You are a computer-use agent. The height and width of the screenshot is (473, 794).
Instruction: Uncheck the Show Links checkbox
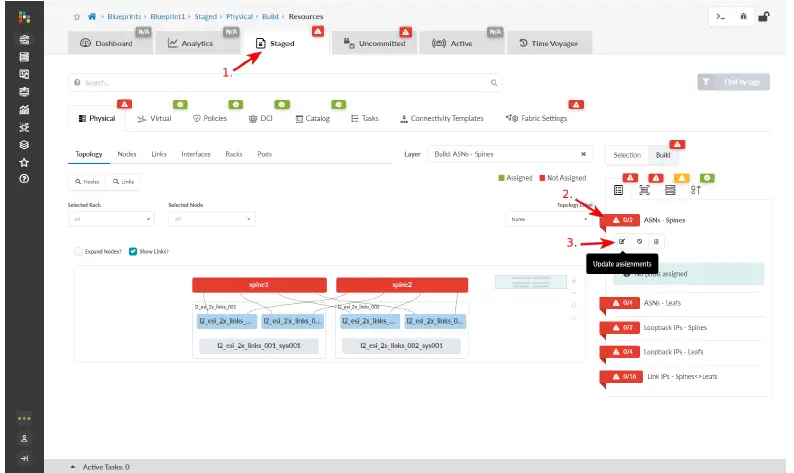133,251
